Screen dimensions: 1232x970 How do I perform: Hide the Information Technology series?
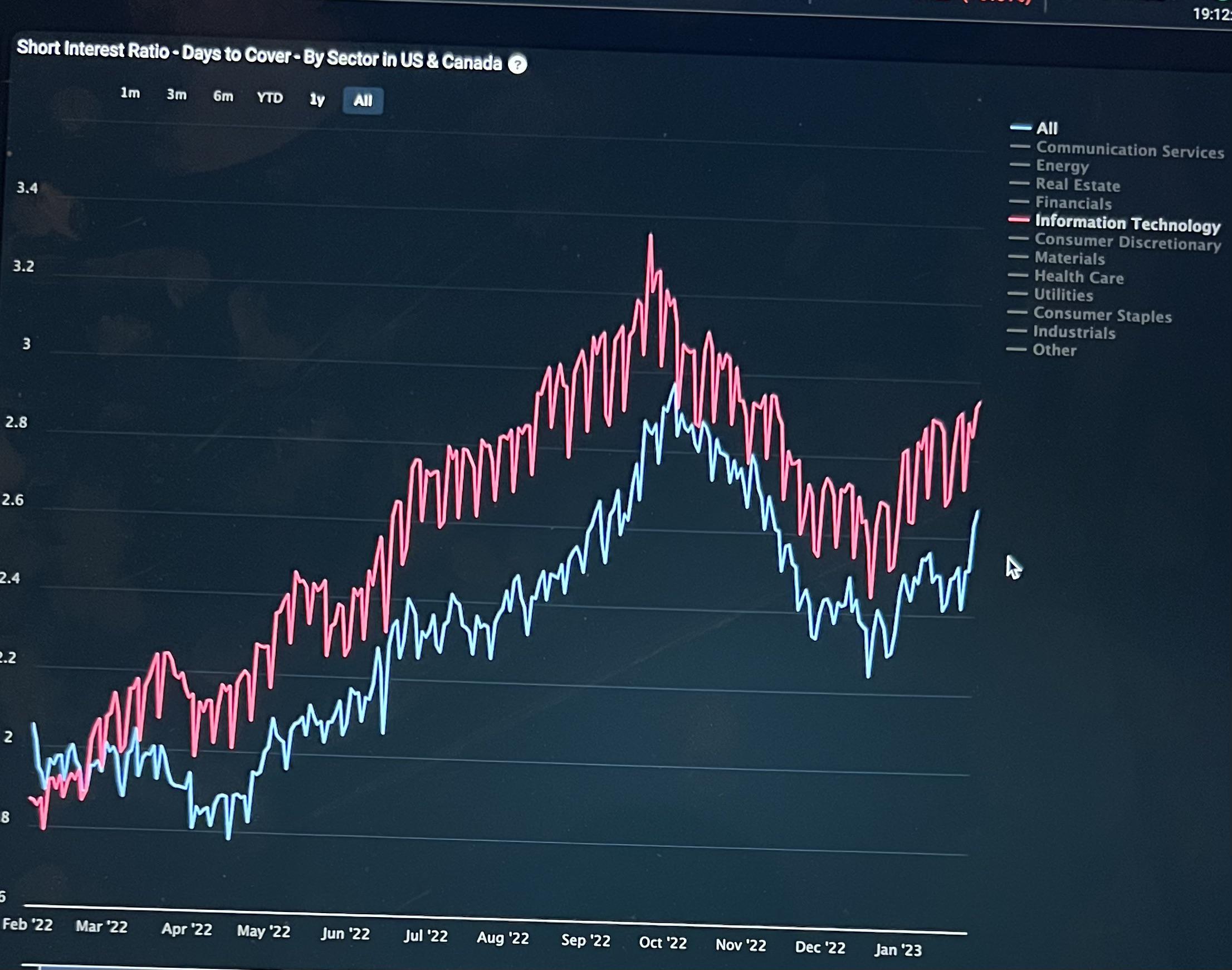[1127, 223]
